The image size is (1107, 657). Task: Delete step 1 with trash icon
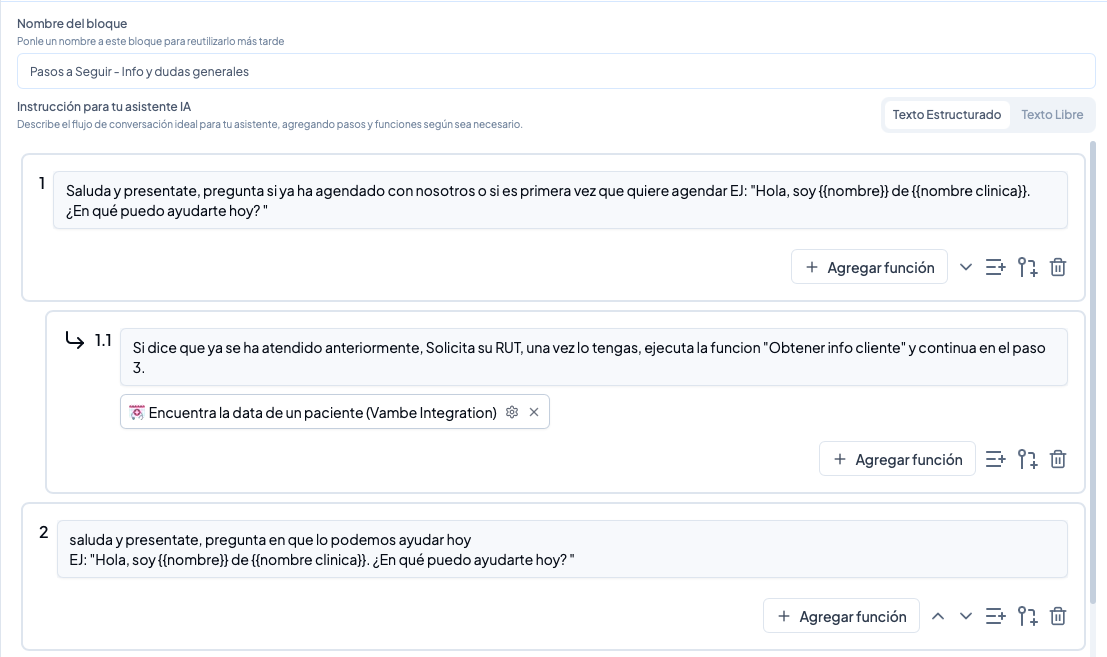tap(1058, 267)
